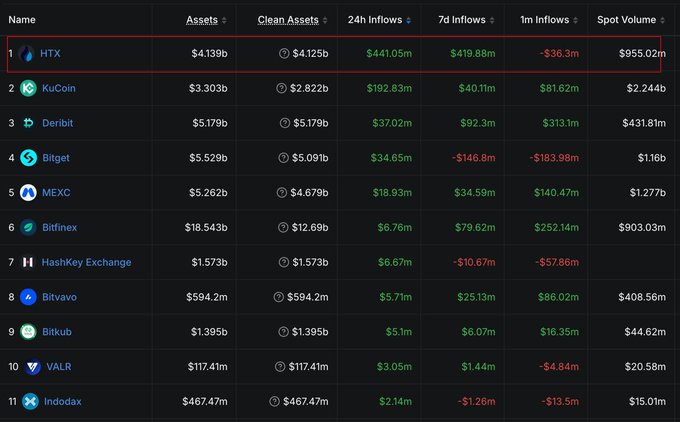Click the MEXC logo icon
680x422 pixels.
coord(28,193)
